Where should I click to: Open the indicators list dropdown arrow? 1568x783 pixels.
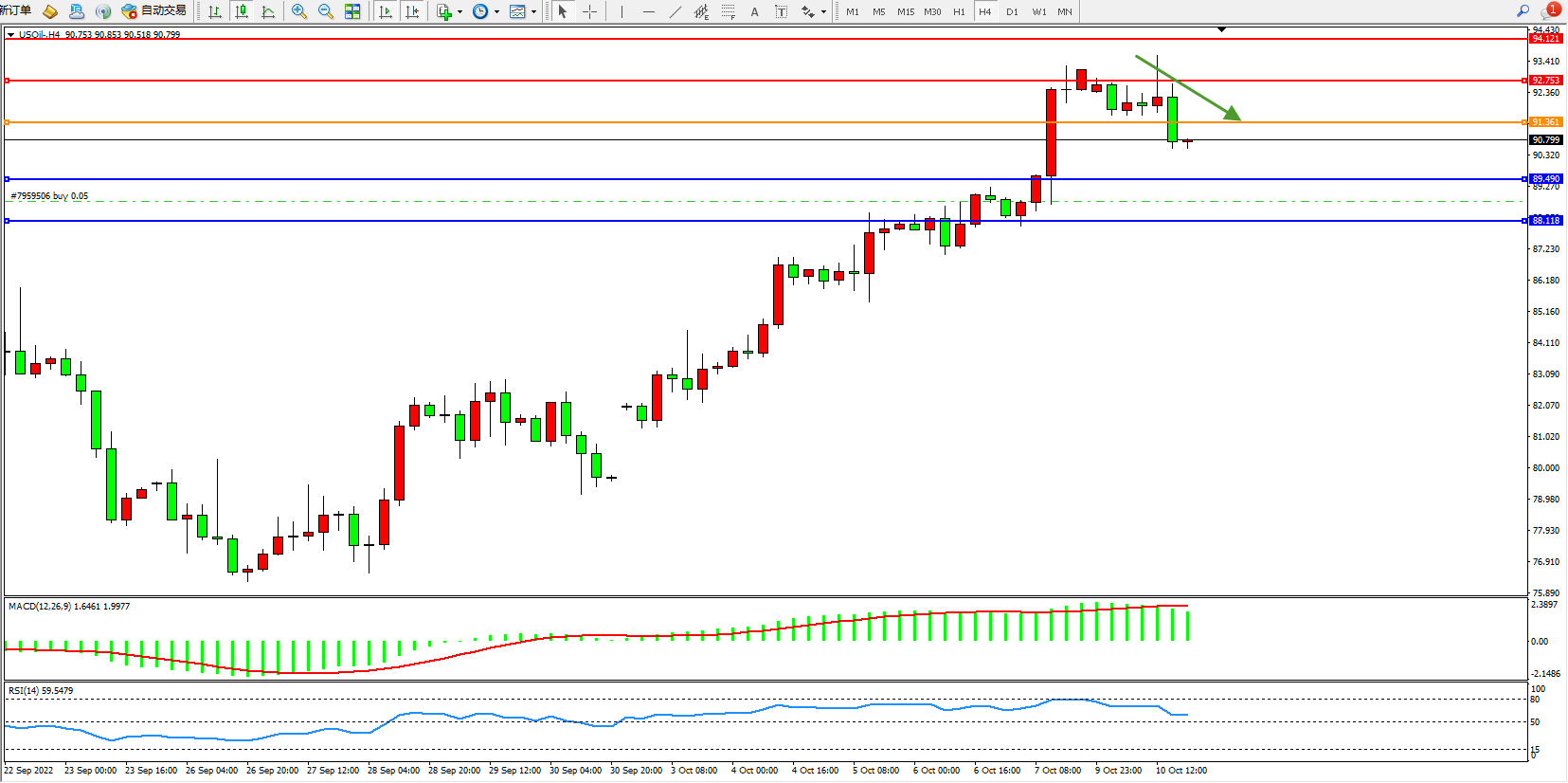[x=460, y=12]
